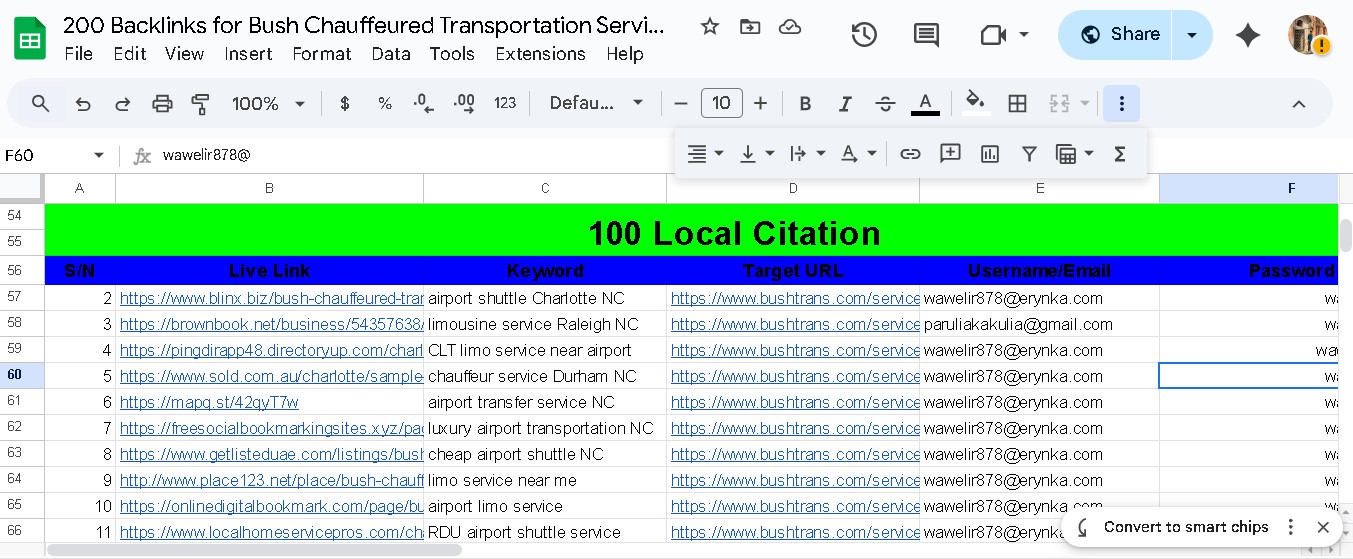The height and width of the screenshot is (559, 1353).
Task: Open the Format menu
Action: pyautogui.click(x=322, y=54)
